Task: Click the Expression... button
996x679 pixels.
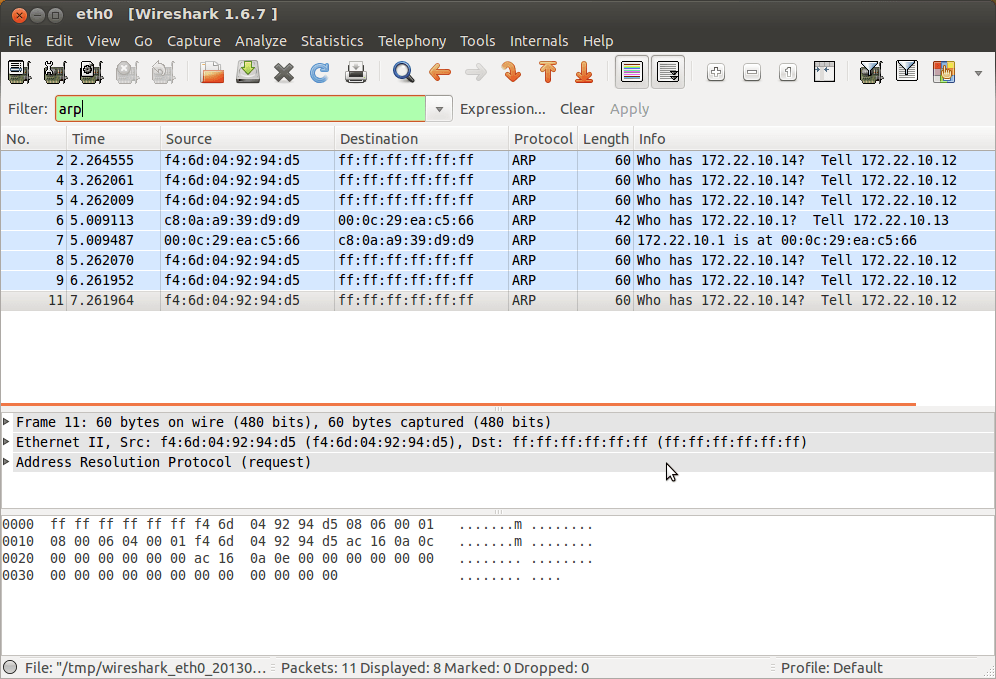Action: 502,109
